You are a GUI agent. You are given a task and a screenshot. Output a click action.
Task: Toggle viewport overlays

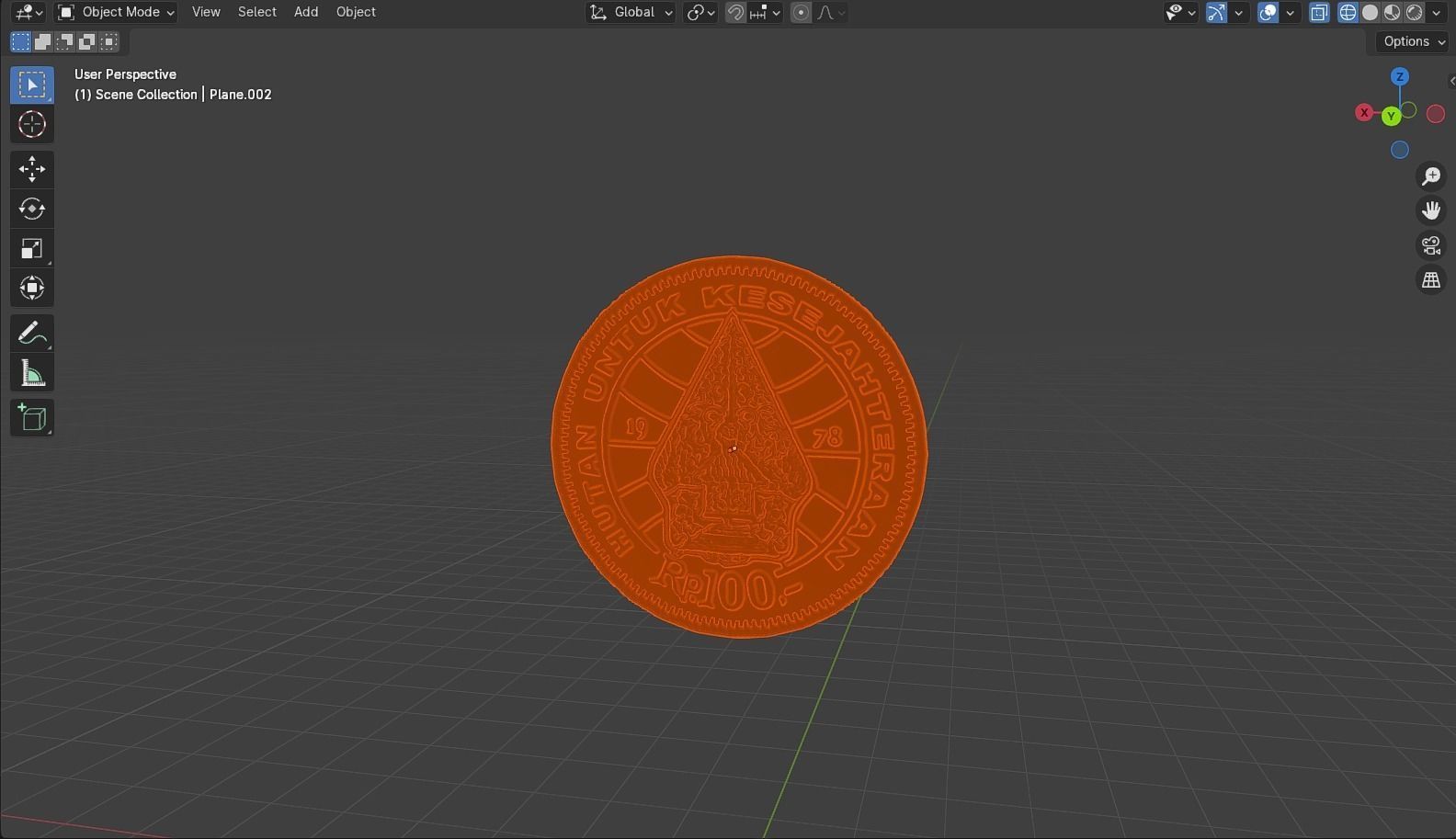1268,12
